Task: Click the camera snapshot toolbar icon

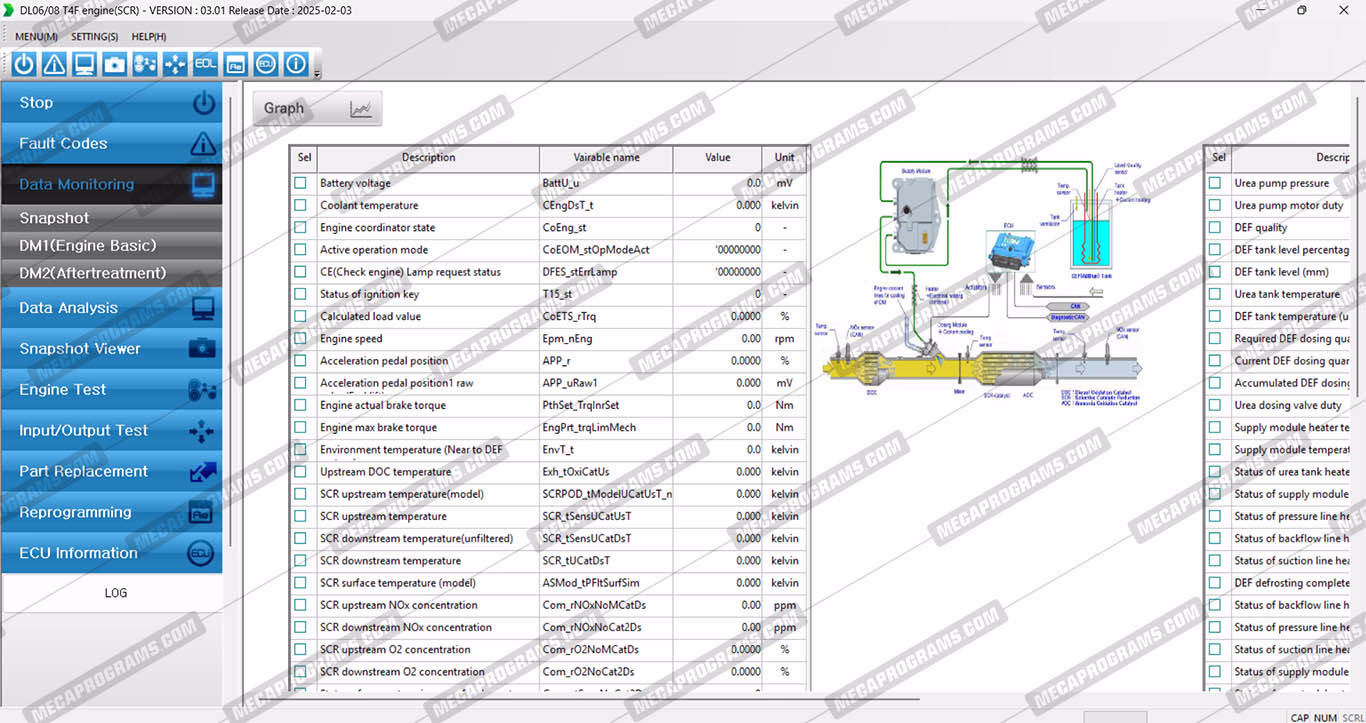Action: 115,64
